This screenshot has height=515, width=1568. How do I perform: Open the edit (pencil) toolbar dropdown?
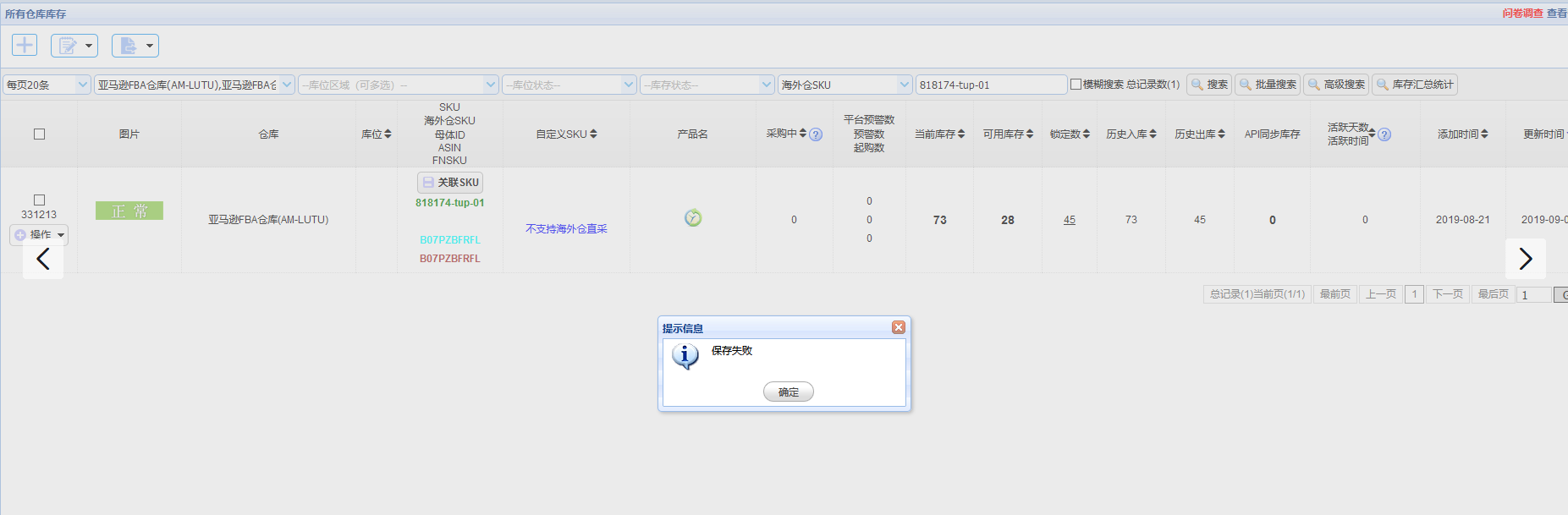click(74, 46)
